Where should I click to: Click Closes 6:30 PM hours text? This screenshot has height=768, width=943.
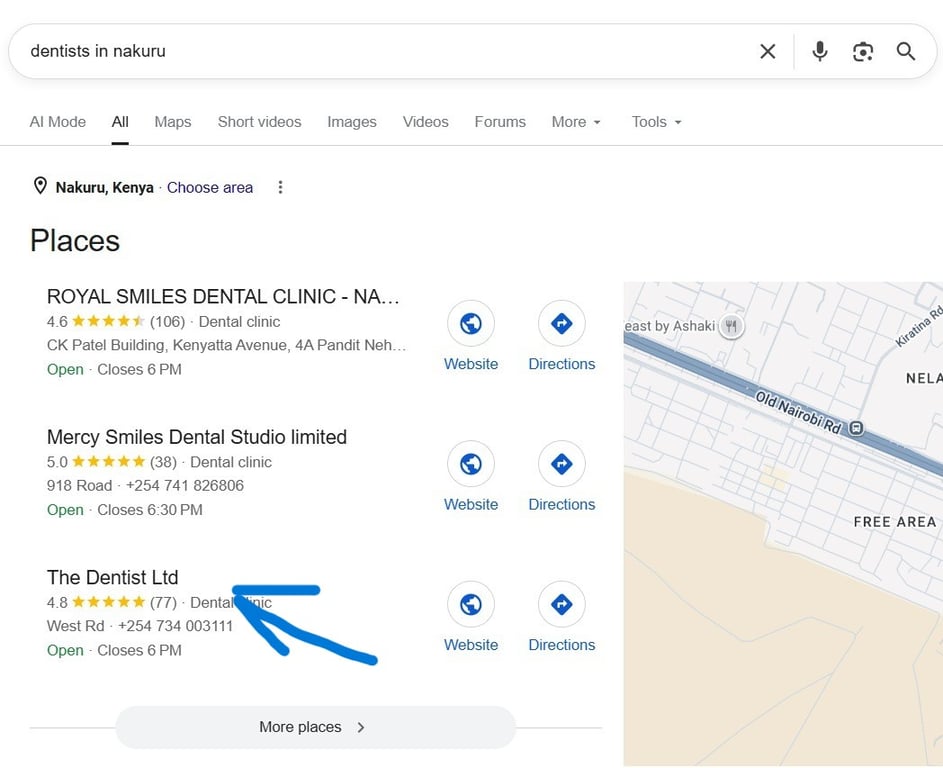point(150,510)
